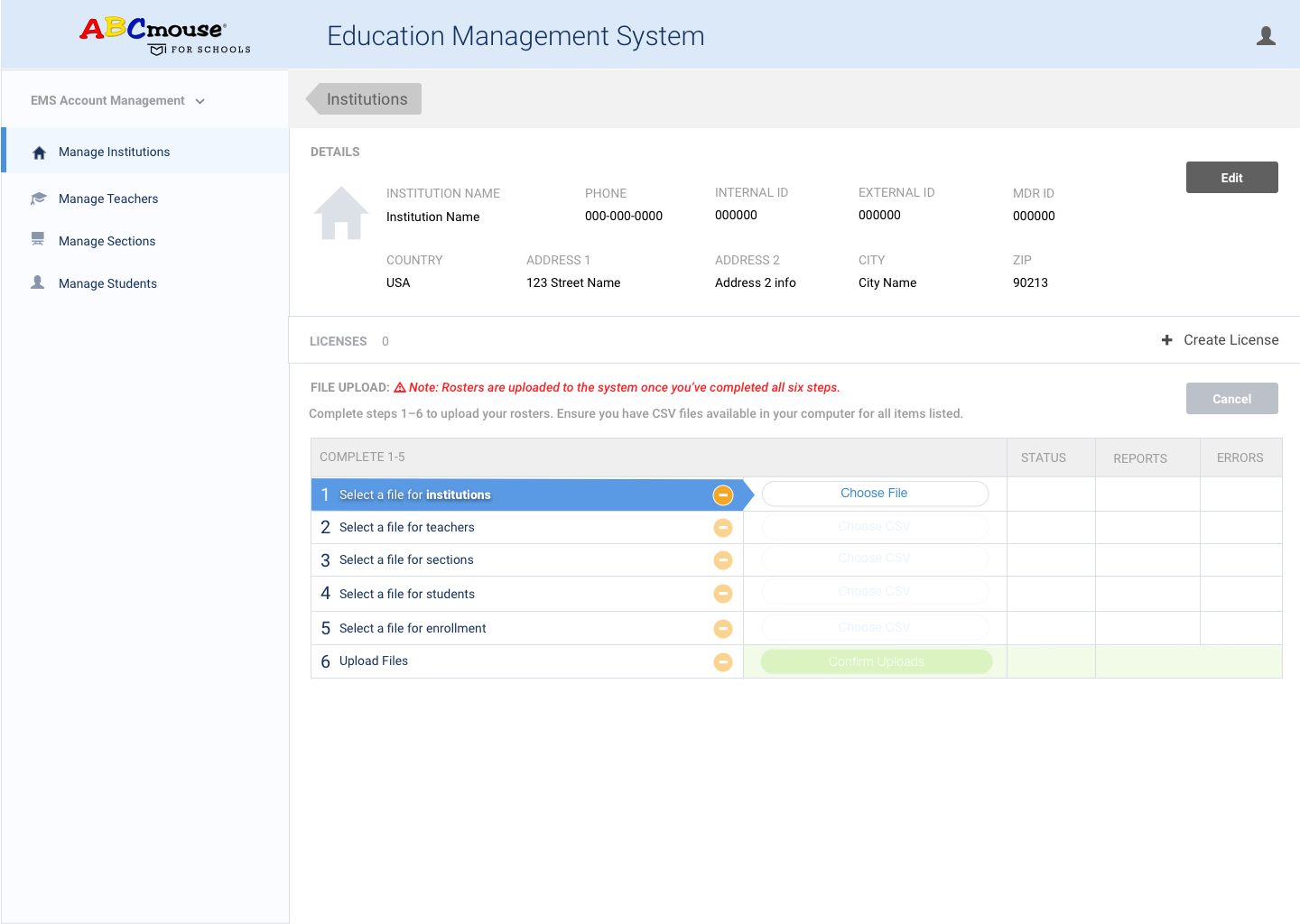The height and width of the screenshot is (924, 1300).
Task: Select step 5 'Select a file for enrollment'
Action: tap(527, 628)
